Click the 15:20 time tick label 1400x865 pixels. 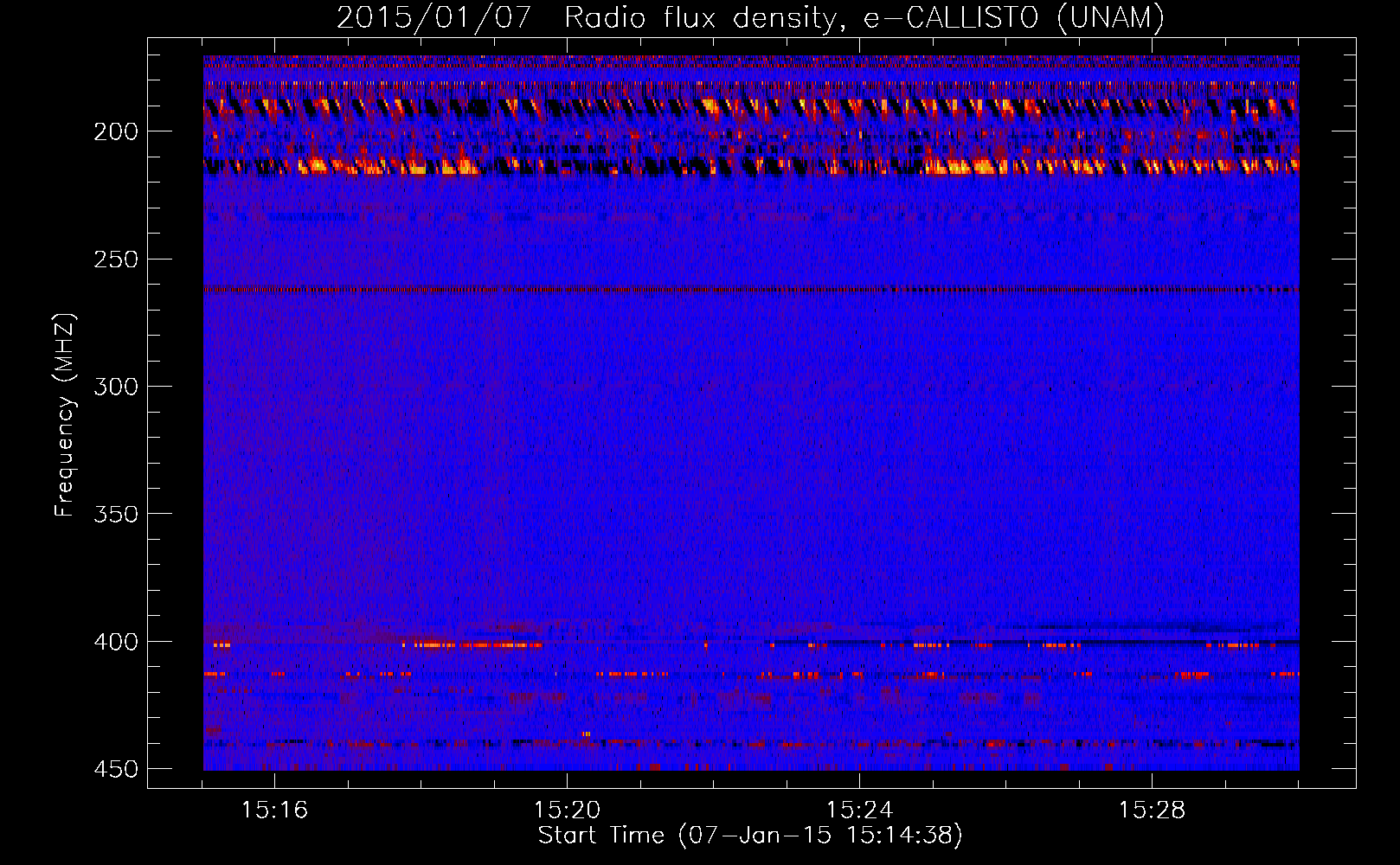click(x=567, y=810)
